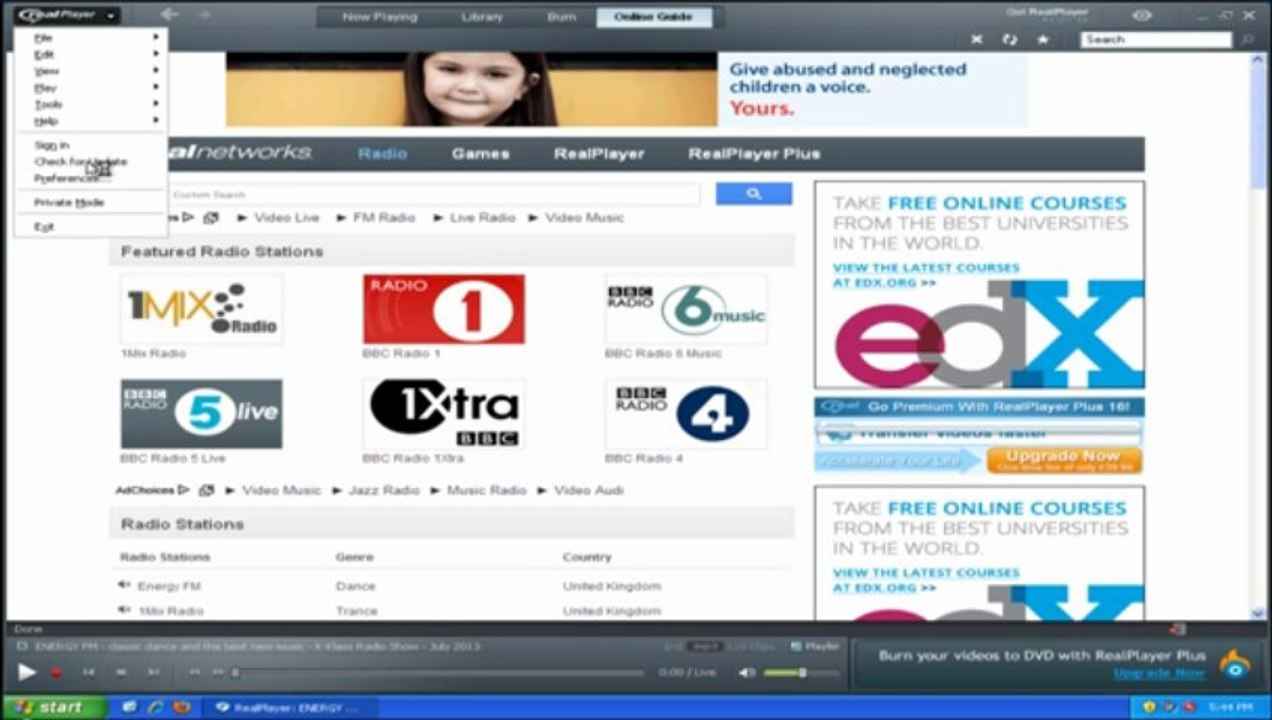
Task: Open the Radio navigation link
Action: [x=382, y=154]
